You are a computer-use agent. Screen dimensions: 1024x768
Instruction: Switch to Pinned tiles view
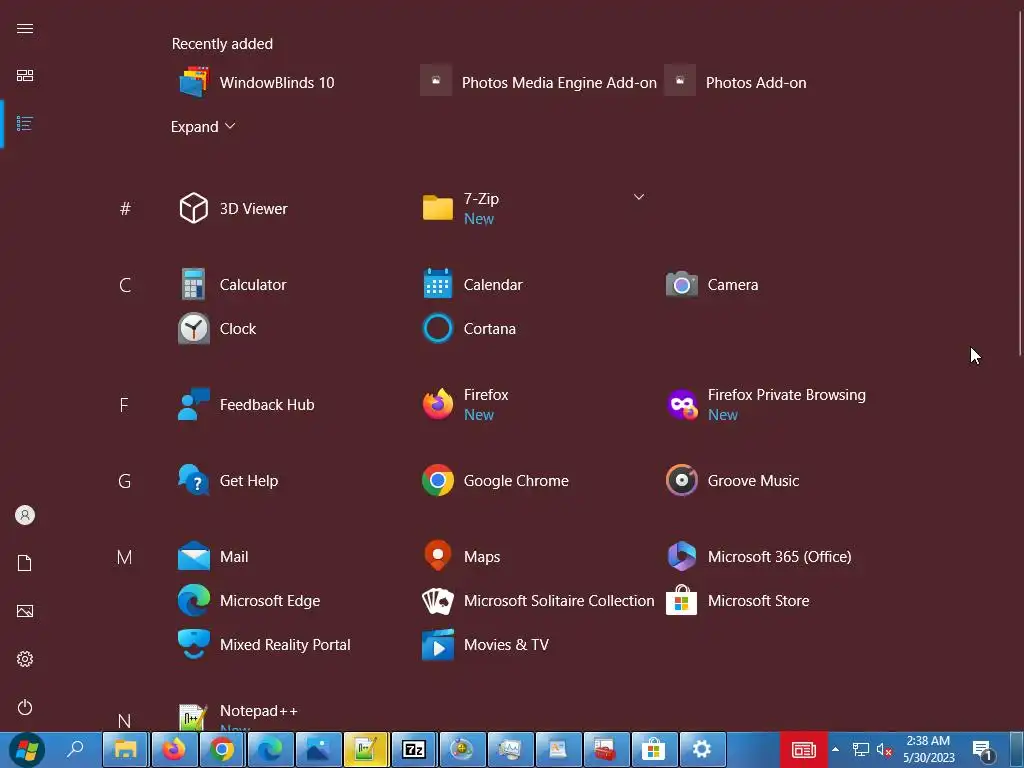click(25, 76)
